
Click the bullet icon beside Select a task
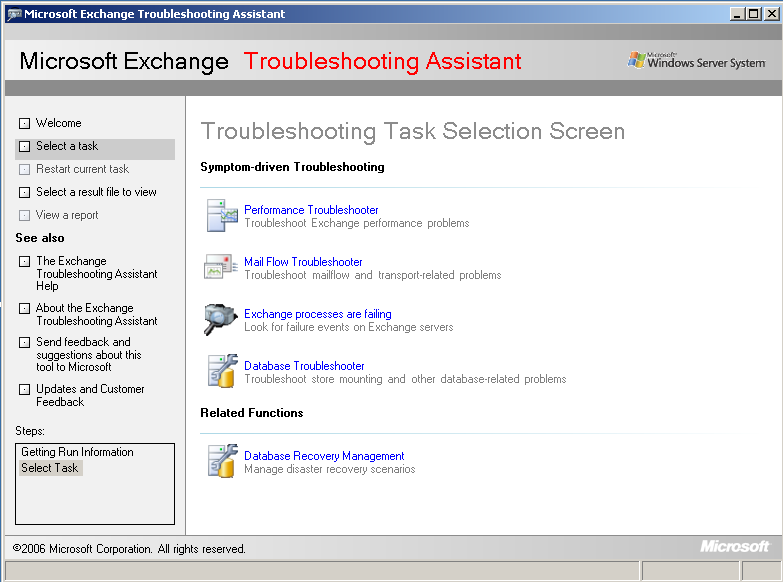[24, 146]
